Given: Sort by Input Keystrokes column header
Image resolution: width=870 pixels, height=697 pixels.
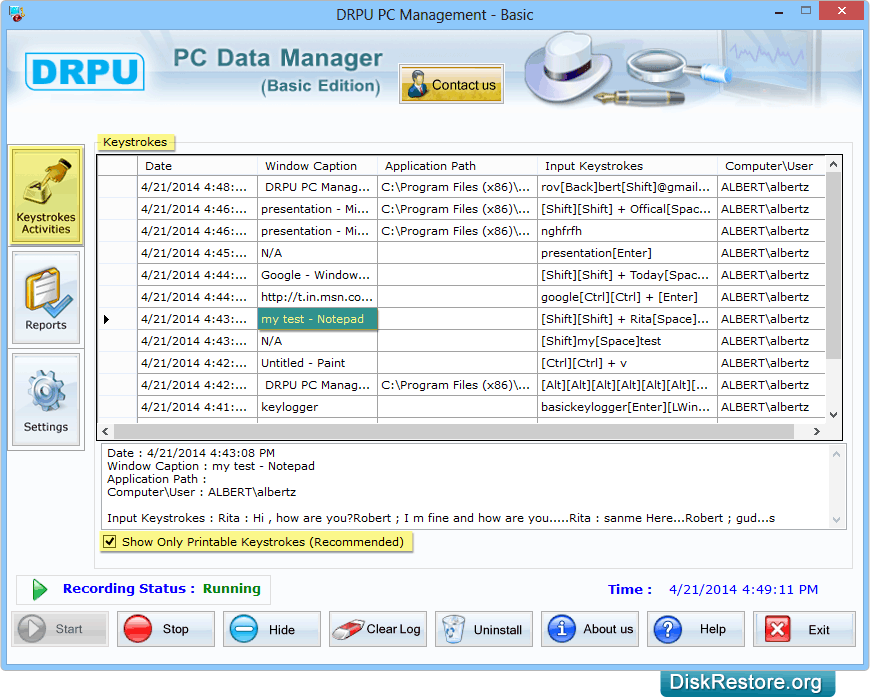Looking at the screenshot, I should [627, 166].
